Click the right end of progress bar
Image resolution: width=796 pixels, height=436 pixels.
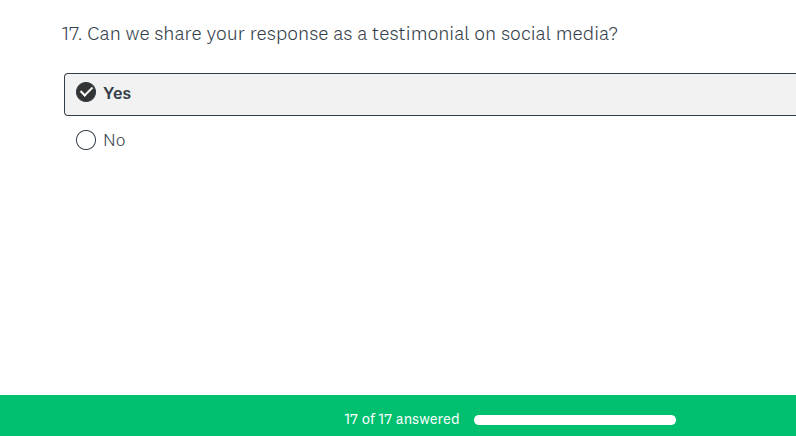click(x=672, y=419)
